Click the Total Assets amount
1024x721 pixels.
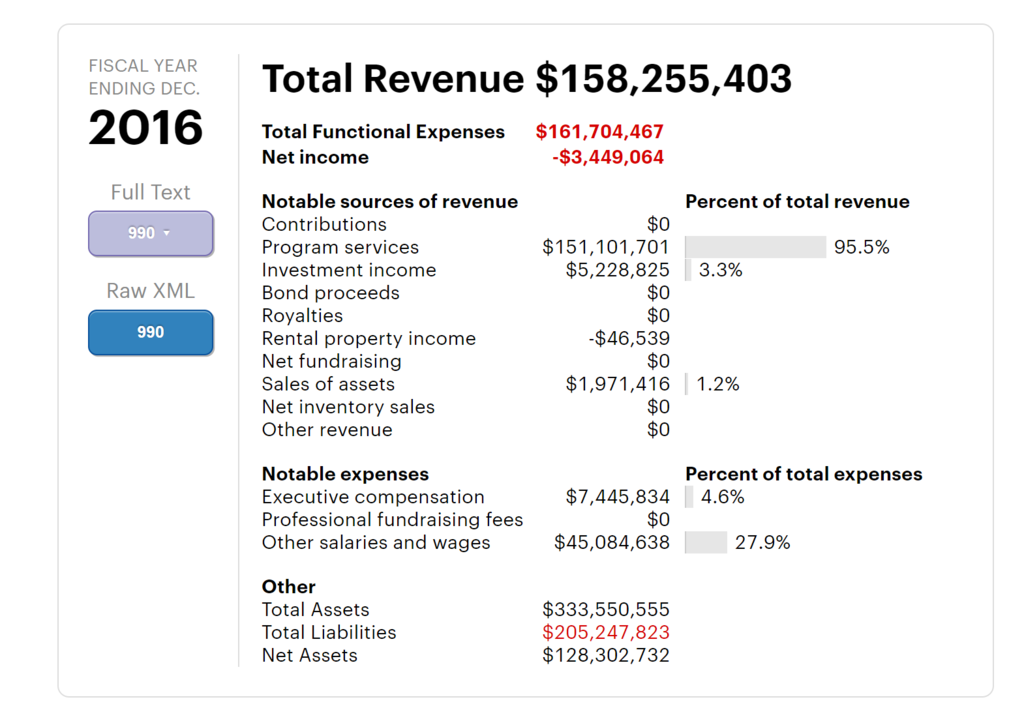[605, 609]
